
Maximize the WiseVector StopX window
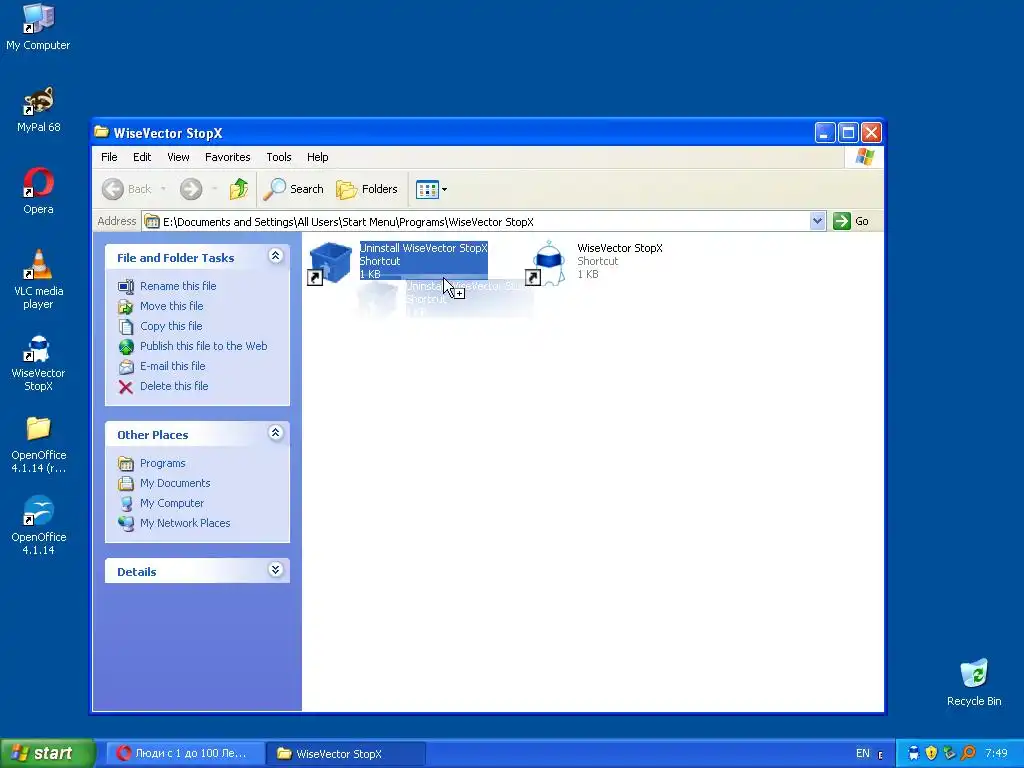tap(848, 133)
